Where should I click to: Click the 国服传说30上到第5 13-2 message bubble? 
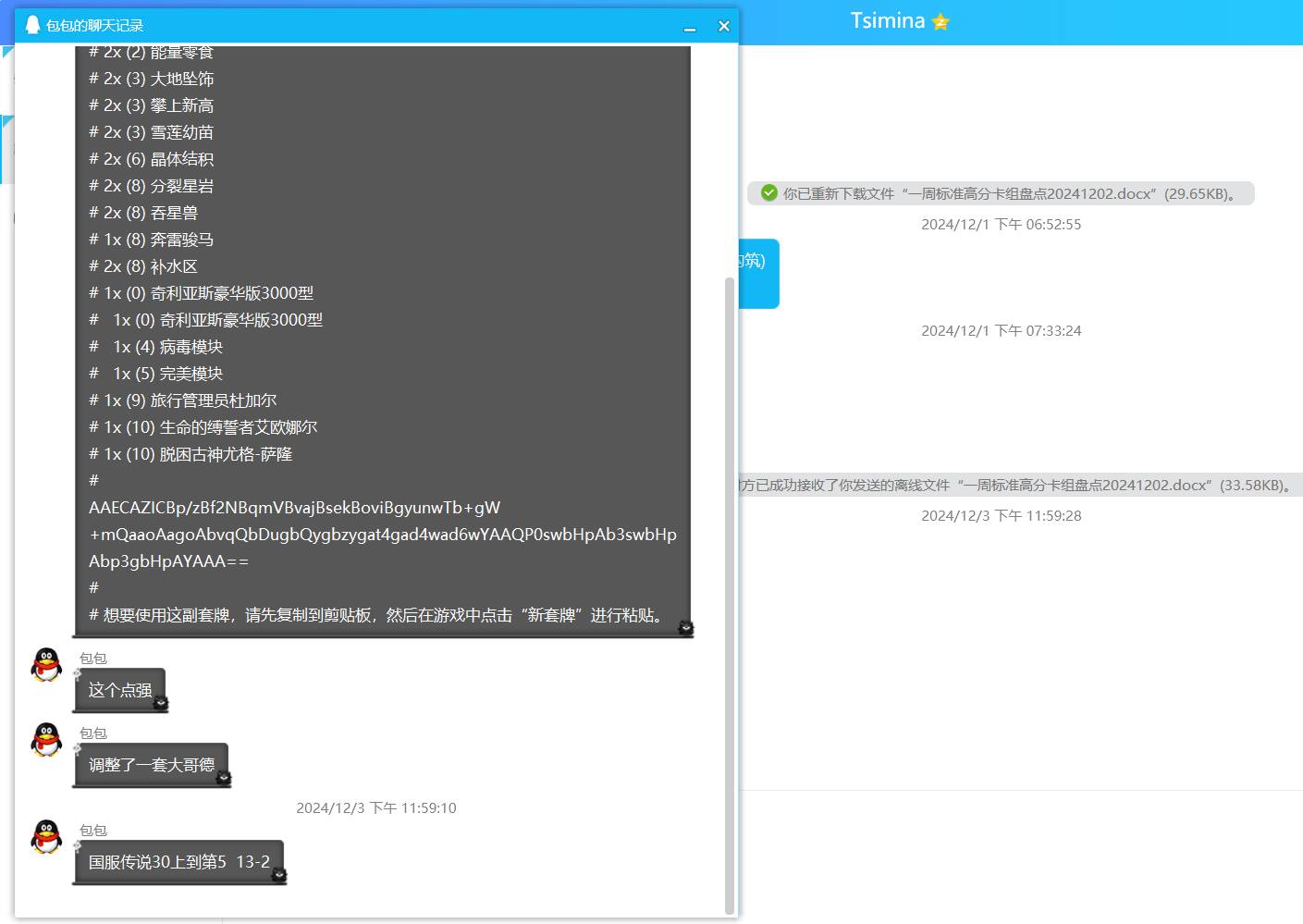point(178,862)
